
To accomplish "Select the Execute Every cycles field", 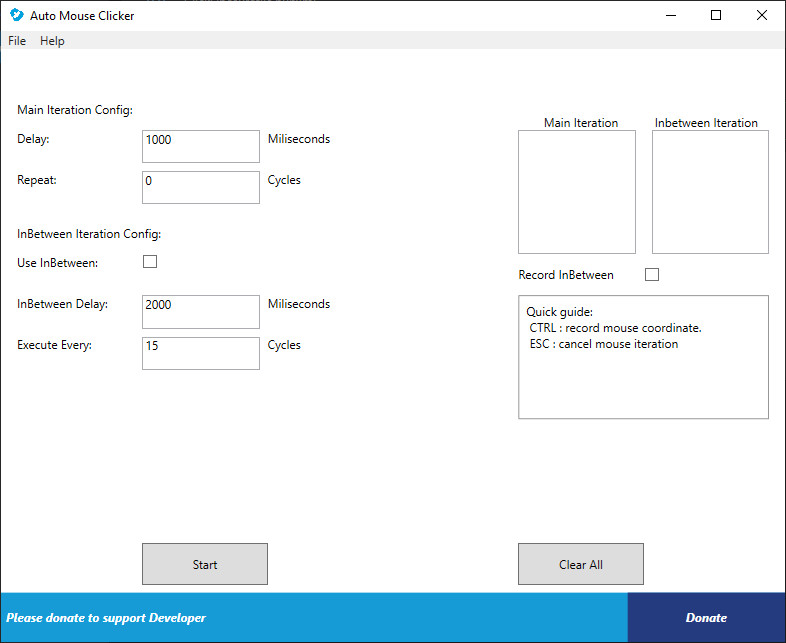I will (201, 353).
